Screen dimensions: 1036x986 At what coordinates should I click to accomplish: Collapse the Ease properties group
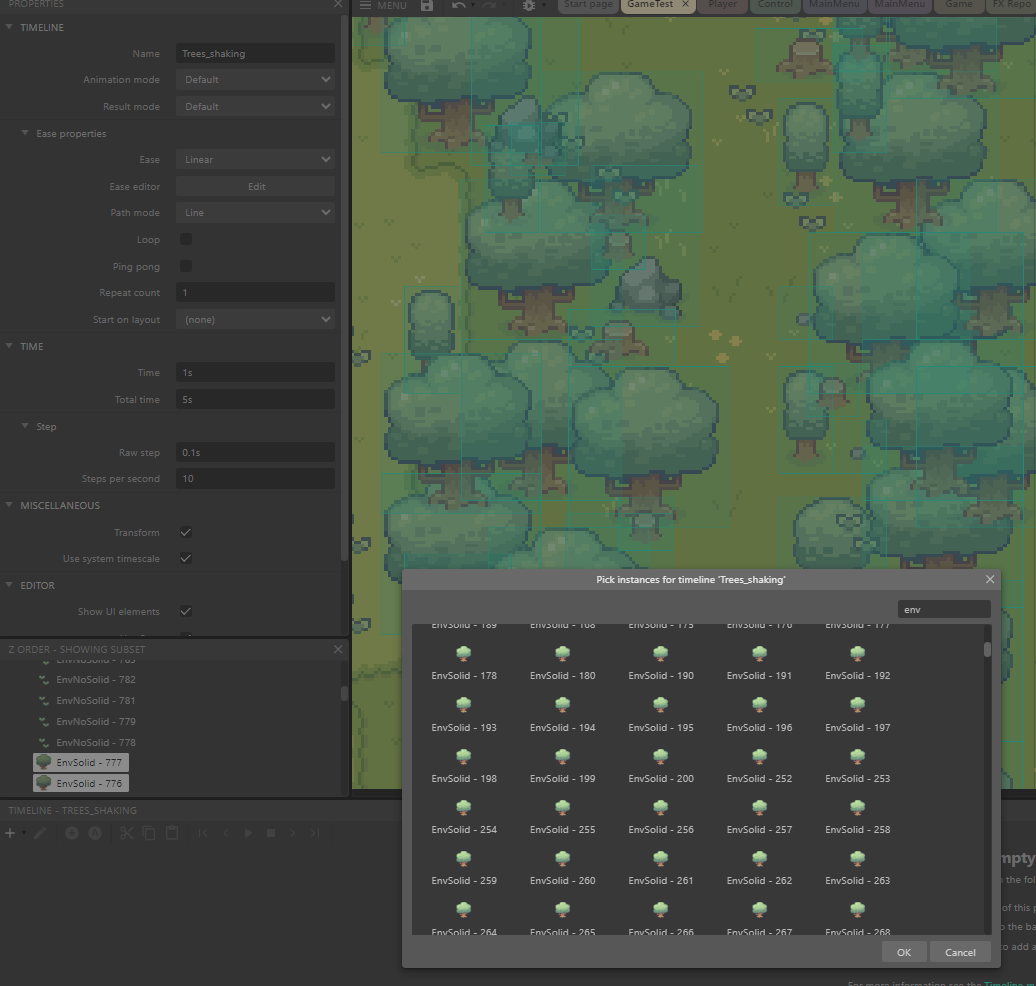25,133
